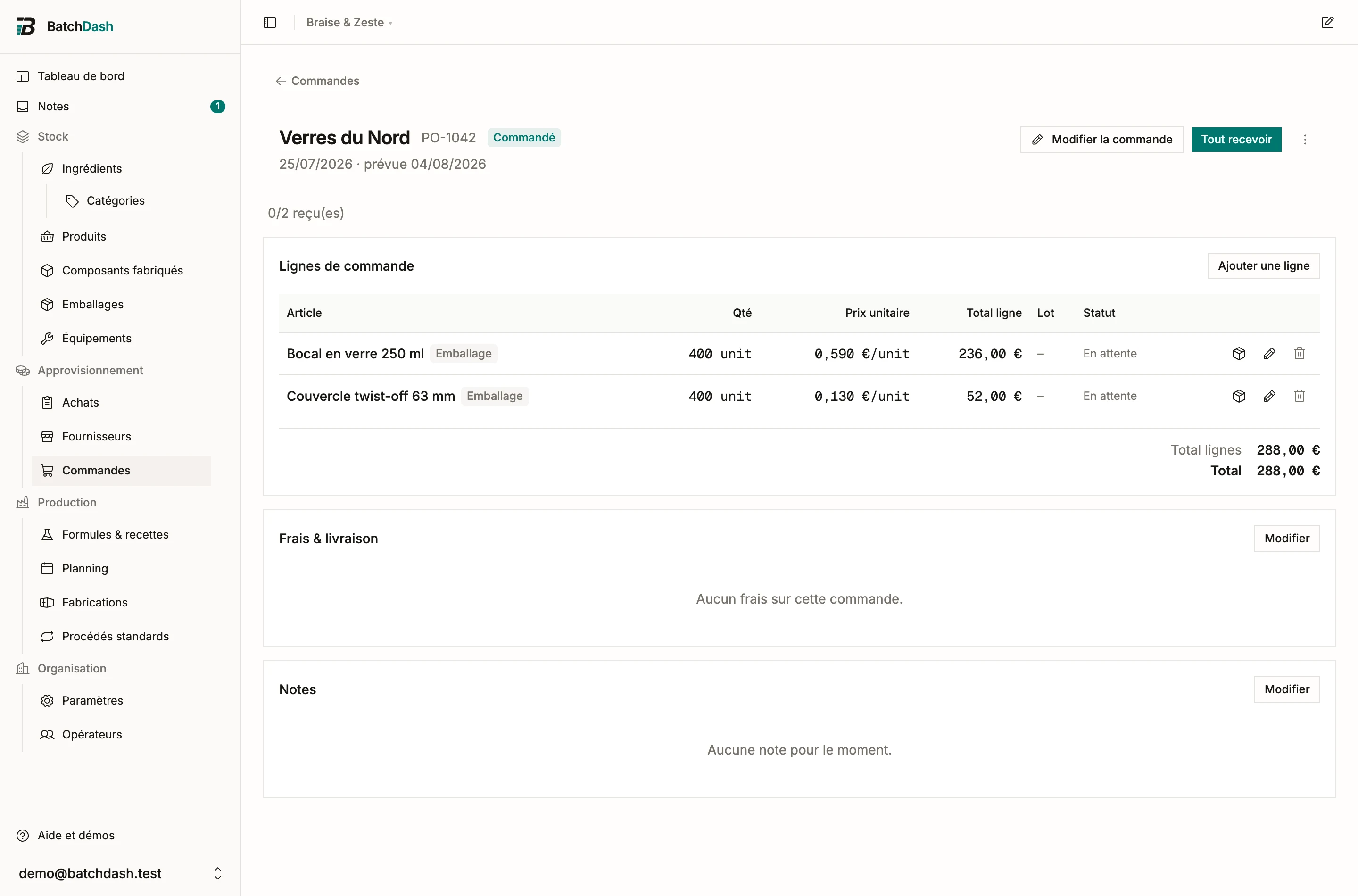Image resolution: width=1358 pixels, height=896 pixels.
Task: Click the 52,00 € line total
Action: (x=994, y=396)
